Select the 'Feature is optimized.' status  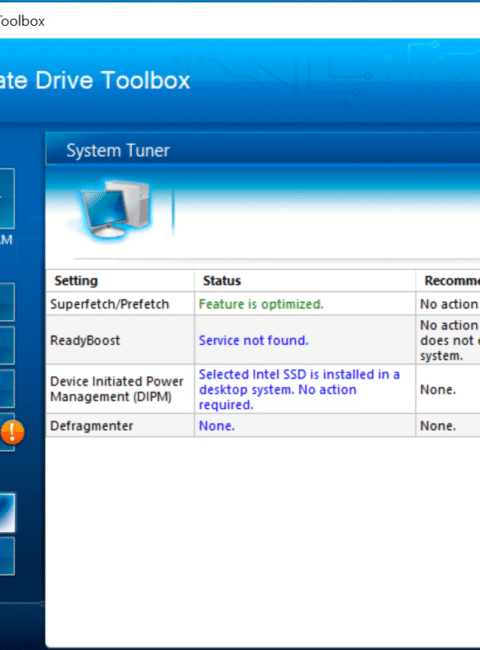tap(261, 304)
